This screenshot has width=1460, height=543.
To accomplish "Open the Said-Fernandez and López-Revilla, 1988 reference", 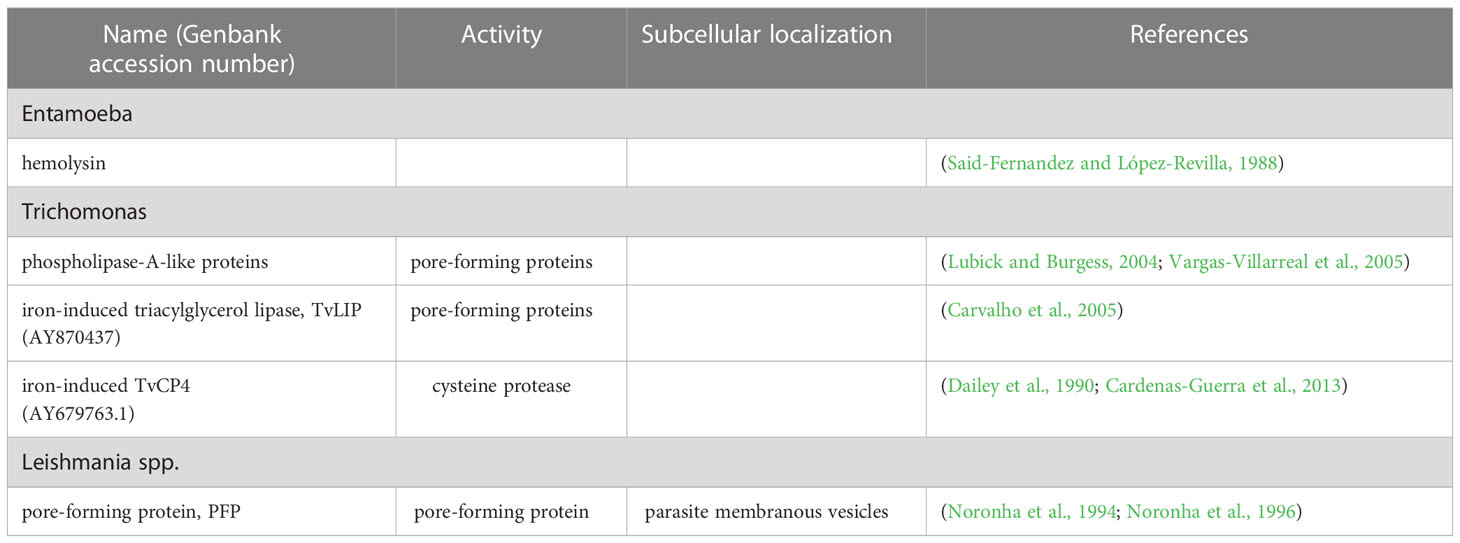I will pos(1112,164).
